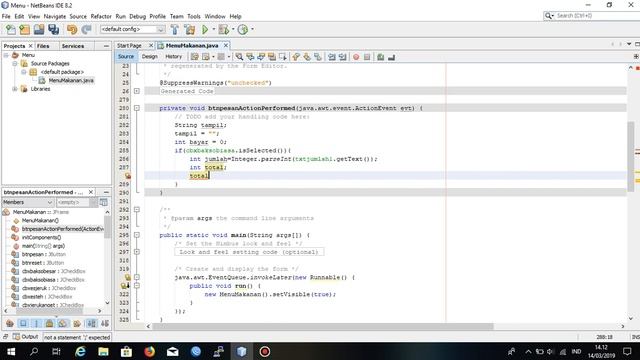
Task: Click the New File toolbar icon
Action: click(10, 29)
